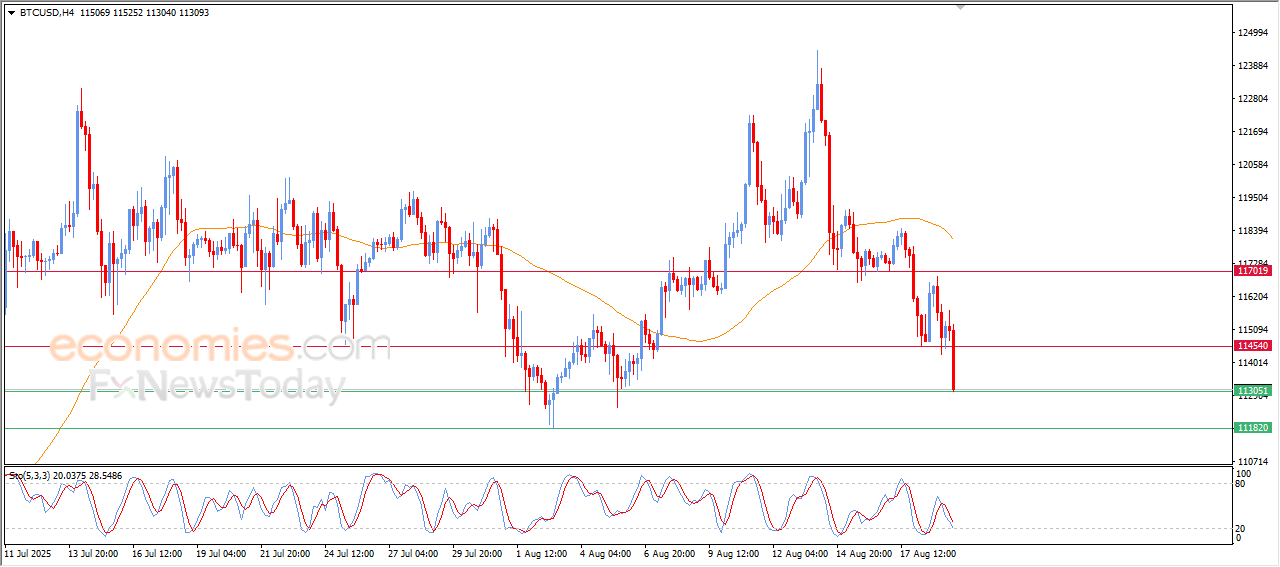Image resolution: width=1280 pixels, height=567 pixels.
Task: Click the small arrow beside BTCUSD,H4
Action: click(11, 13)
